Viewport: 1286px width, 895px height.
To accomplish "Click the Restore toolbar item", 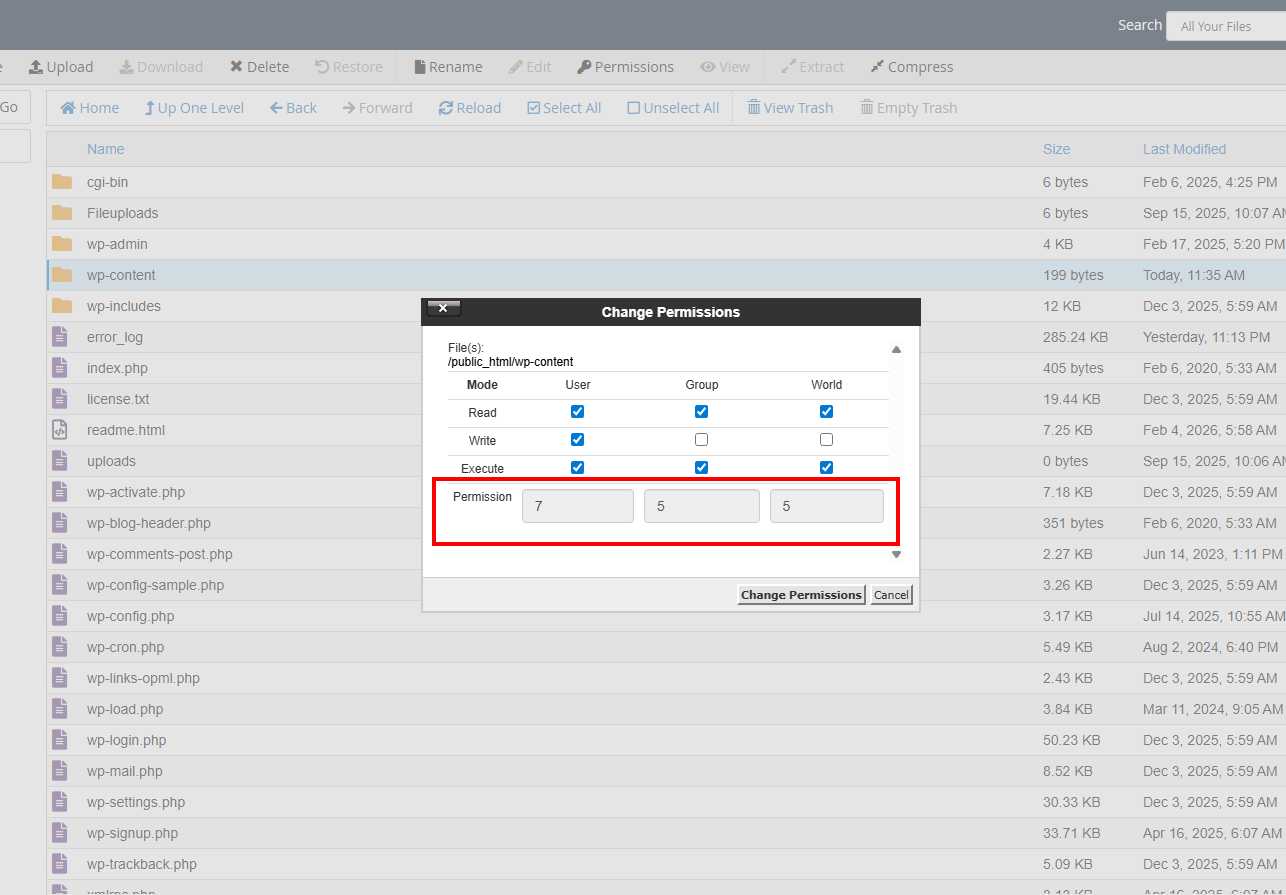I will click(348, 67).
